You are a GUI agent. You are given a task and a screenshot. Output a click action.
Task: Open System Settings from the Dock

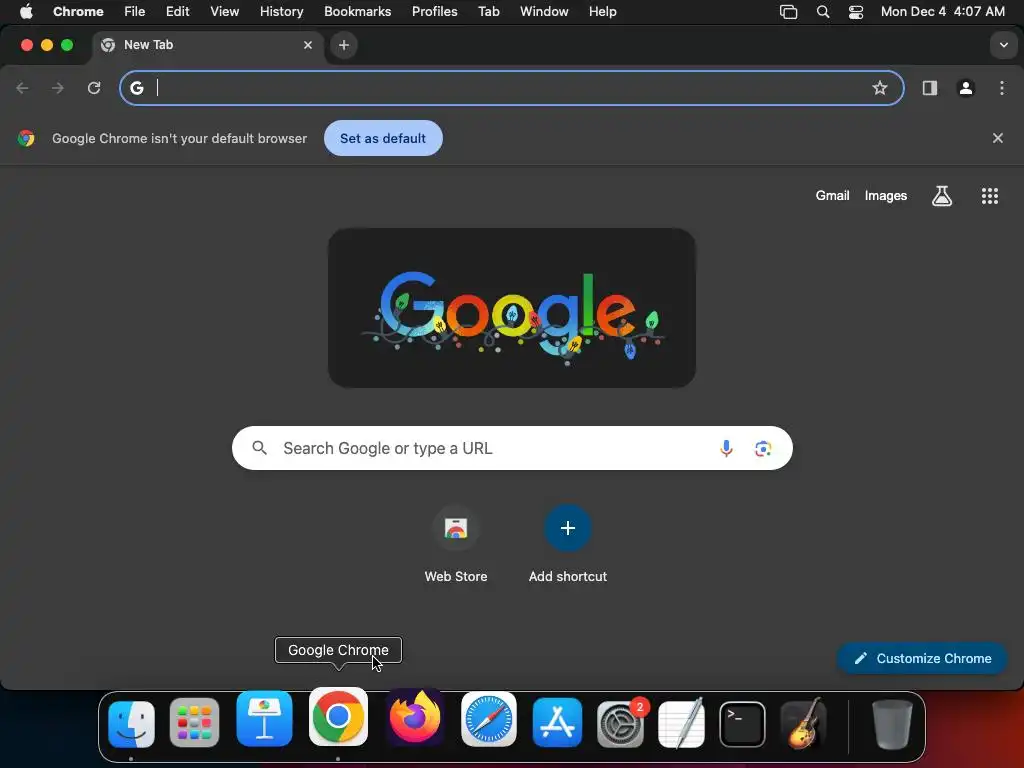tap(620, 724)
